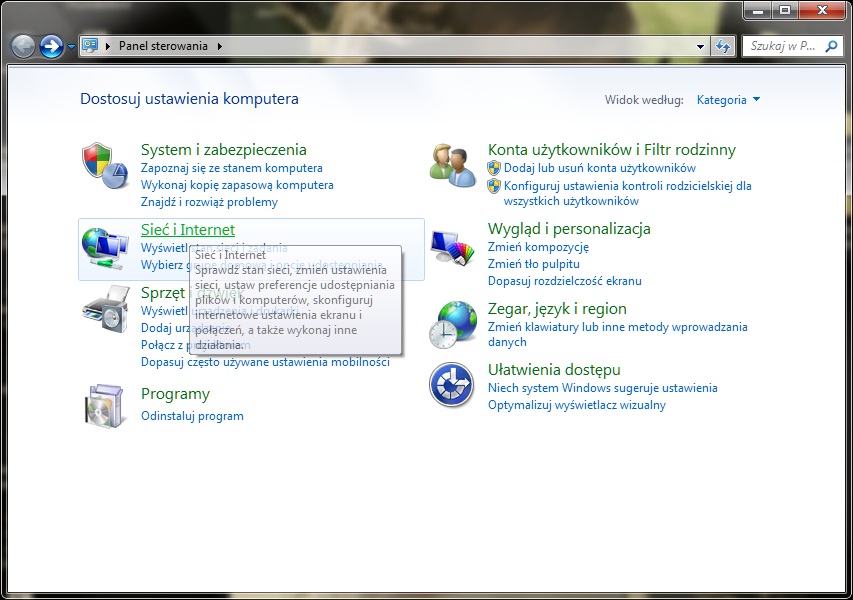Click Wykonaj kopię zapasową komputera
This screenshot has width=853, height=600.
[237, 185]
